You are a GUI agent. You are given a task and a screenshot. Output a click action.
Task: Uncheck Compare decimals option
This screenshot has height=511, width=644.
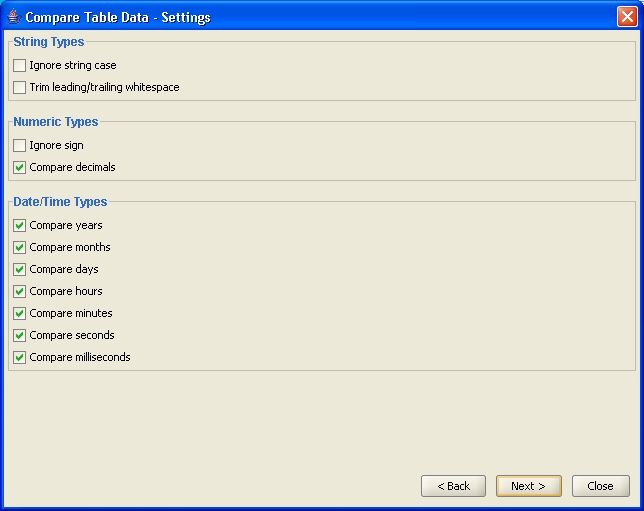(x=19, y=168)
